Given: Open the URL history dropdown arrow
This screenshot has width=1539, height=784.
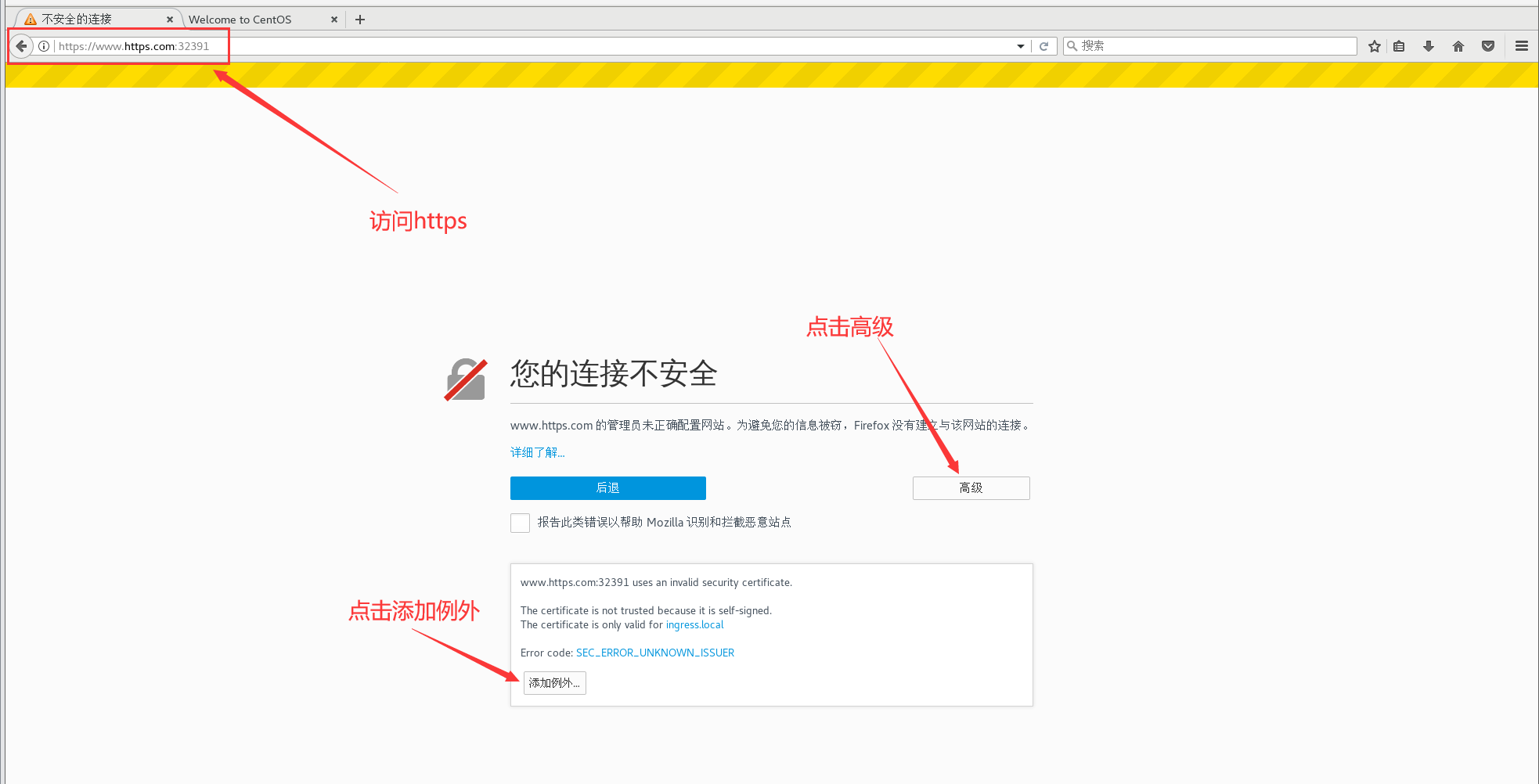Looking at the screenshot, I should click(x=1021, y=46).
